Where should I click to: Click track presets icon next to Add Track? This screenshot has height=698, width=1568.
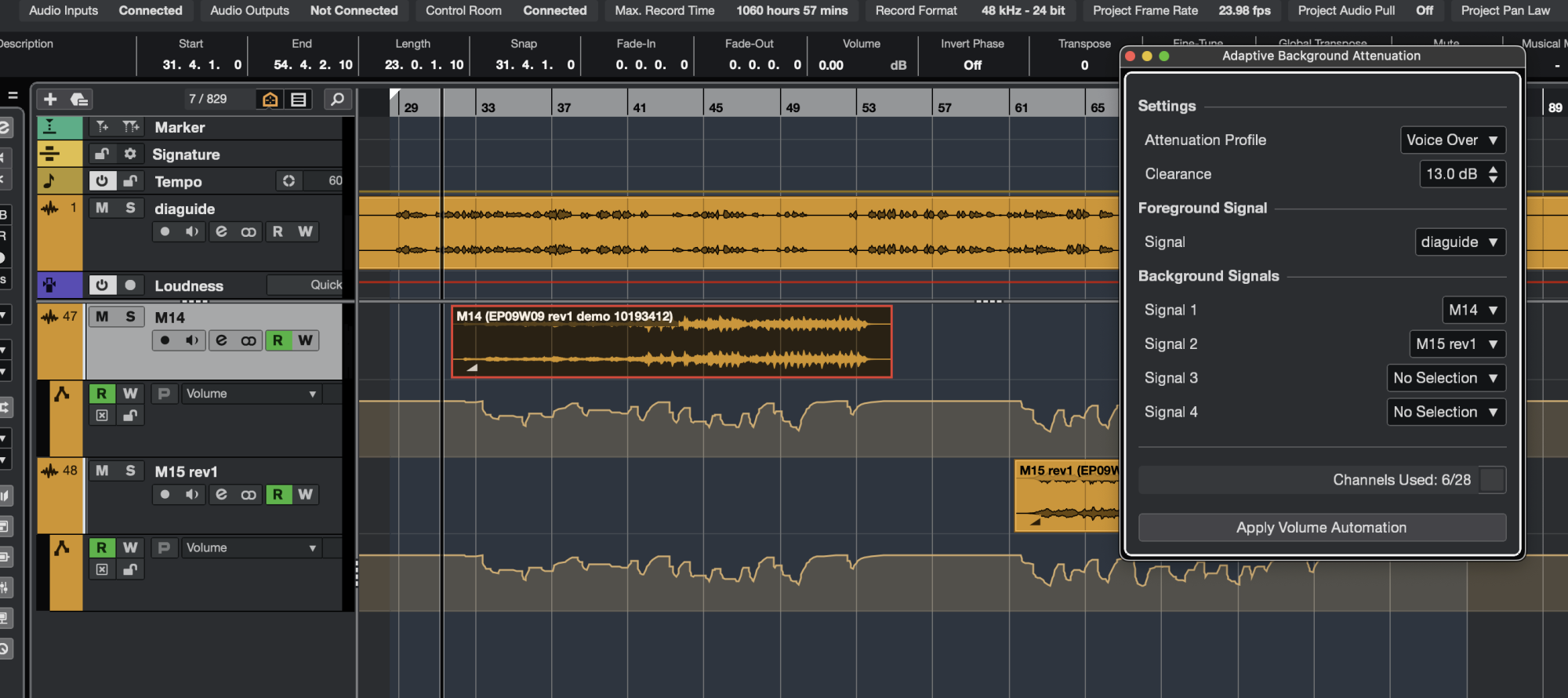click(78, 99)
